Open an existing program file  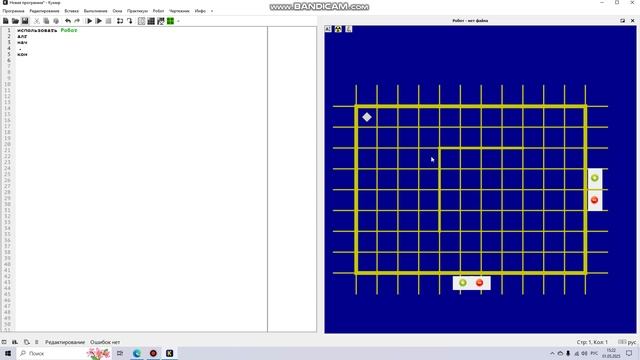(x=15, y=21)
